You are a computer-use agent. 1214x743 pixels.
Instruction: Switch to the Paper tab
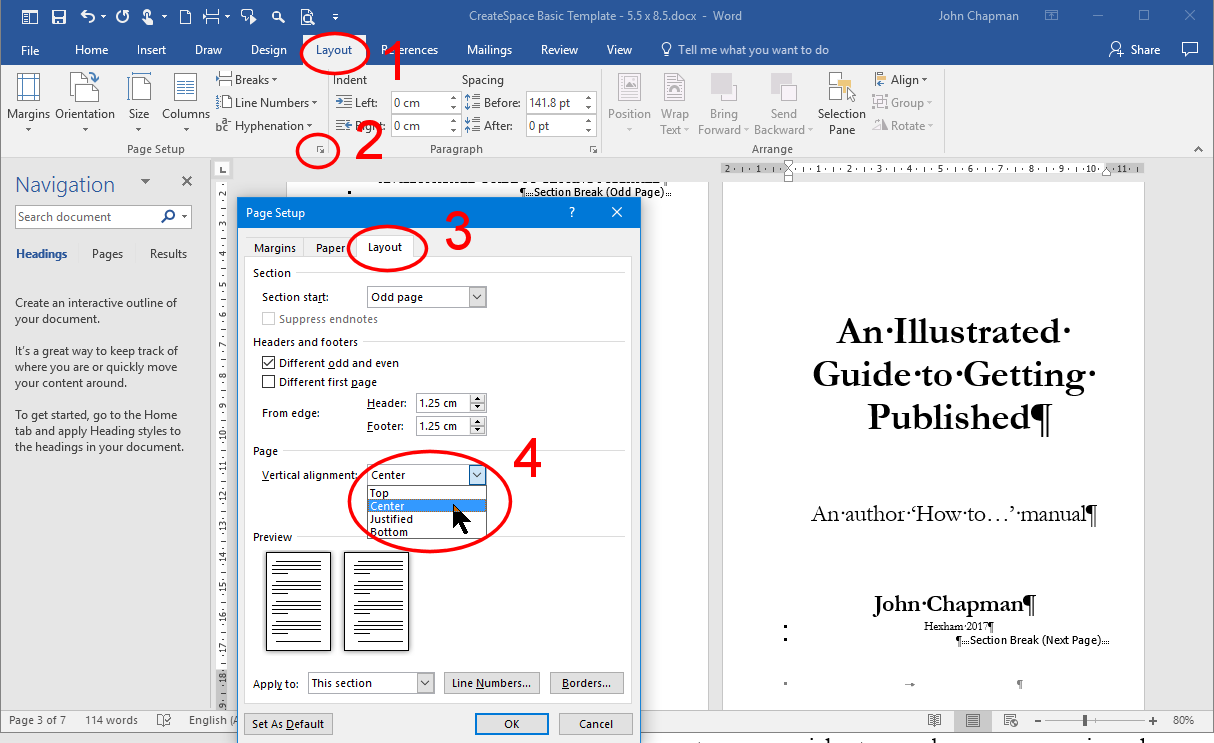[329, 247]
